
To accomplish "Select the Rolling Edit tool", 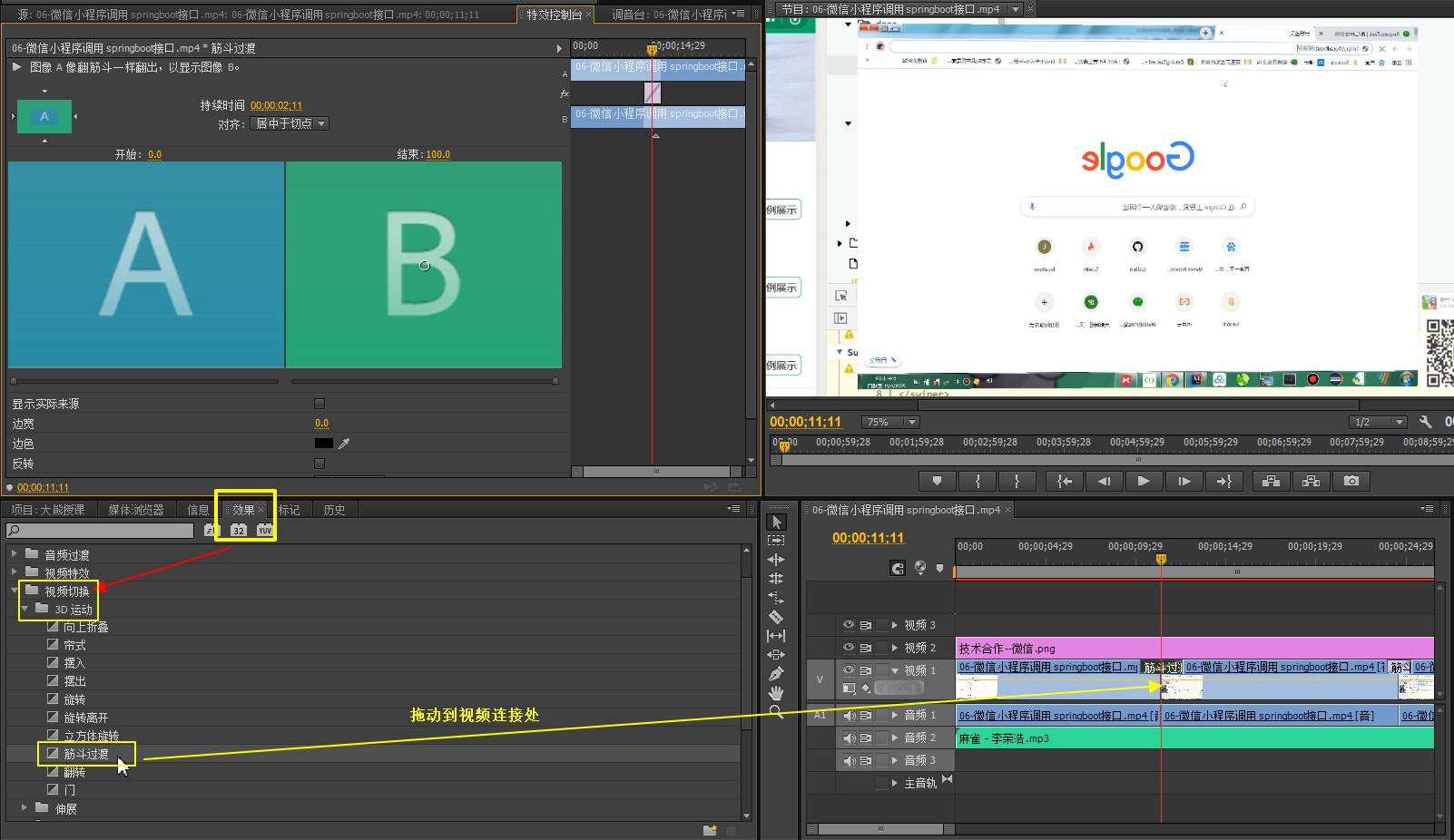I will (x=776, y=579).
